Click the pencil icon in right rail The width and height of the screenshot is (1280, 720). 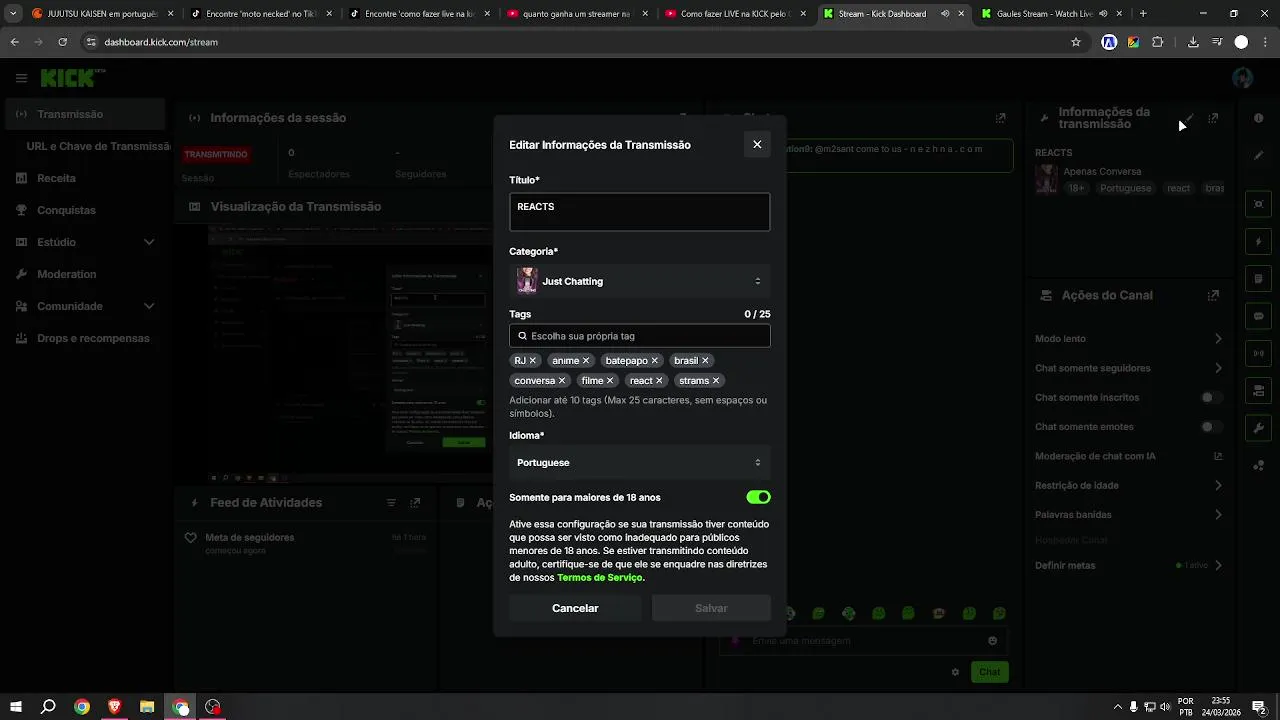tap(1258, 155)
